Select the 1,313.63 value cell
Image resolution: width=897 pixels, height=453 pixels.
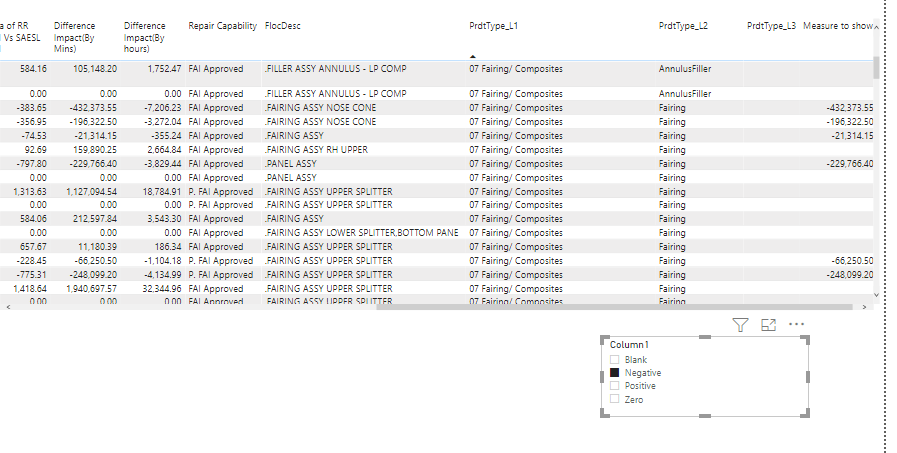(30, 192)
